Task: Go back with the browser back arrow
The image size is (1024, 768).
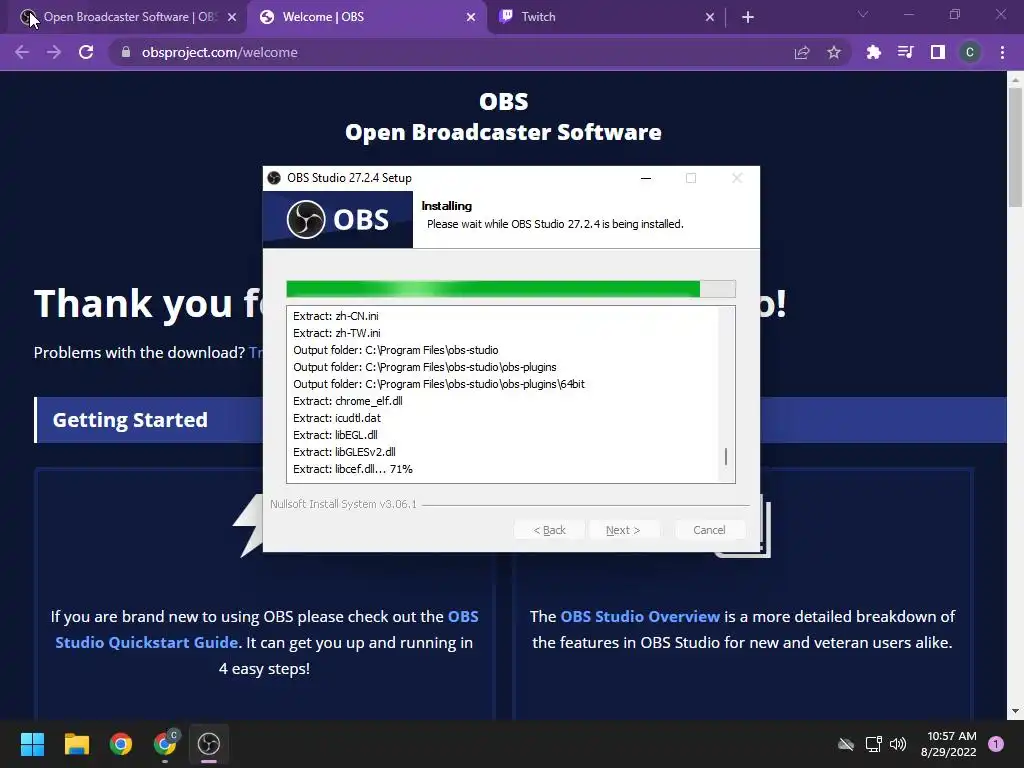Action: tap(22, 52)
